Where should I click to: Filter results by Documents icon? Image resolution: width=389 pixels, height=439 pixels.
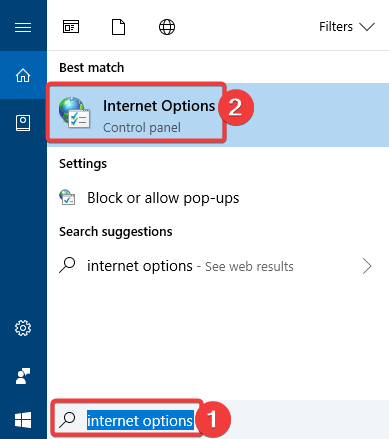[x=118, y=27]
